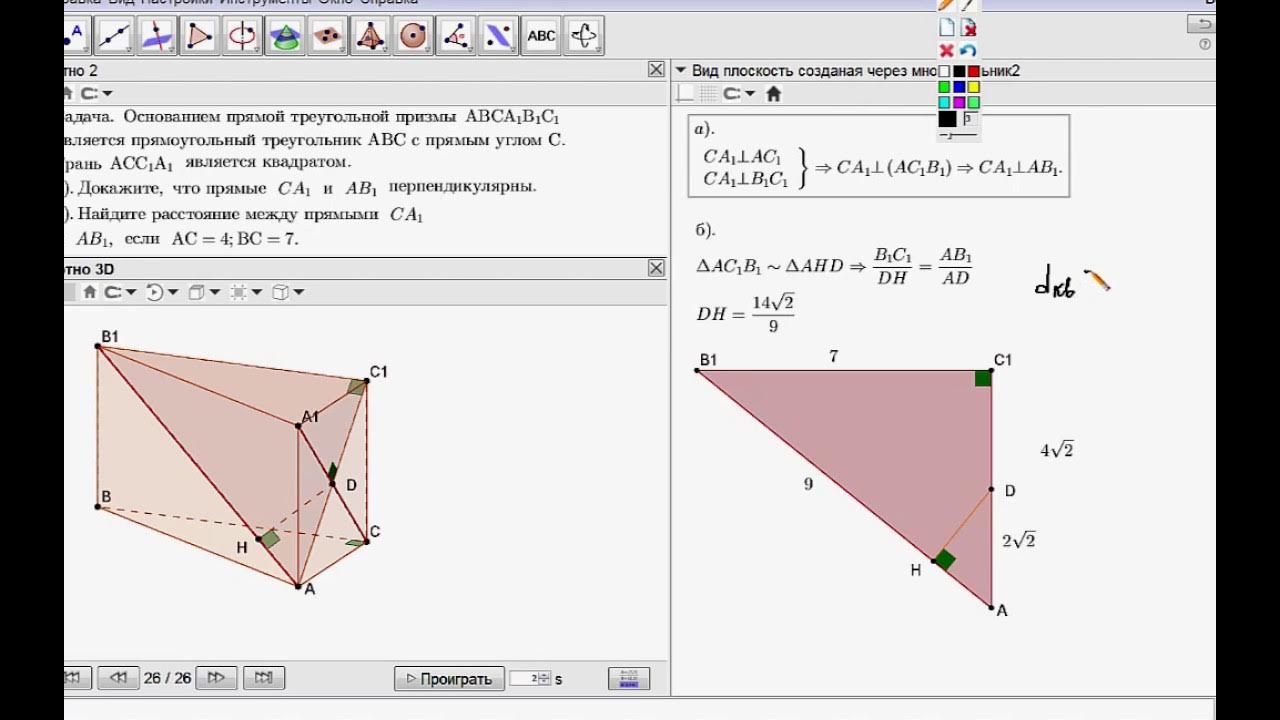1280x720 pixels.
Task: Click the home icon in plane view bar
Action: tap(773, 94)
